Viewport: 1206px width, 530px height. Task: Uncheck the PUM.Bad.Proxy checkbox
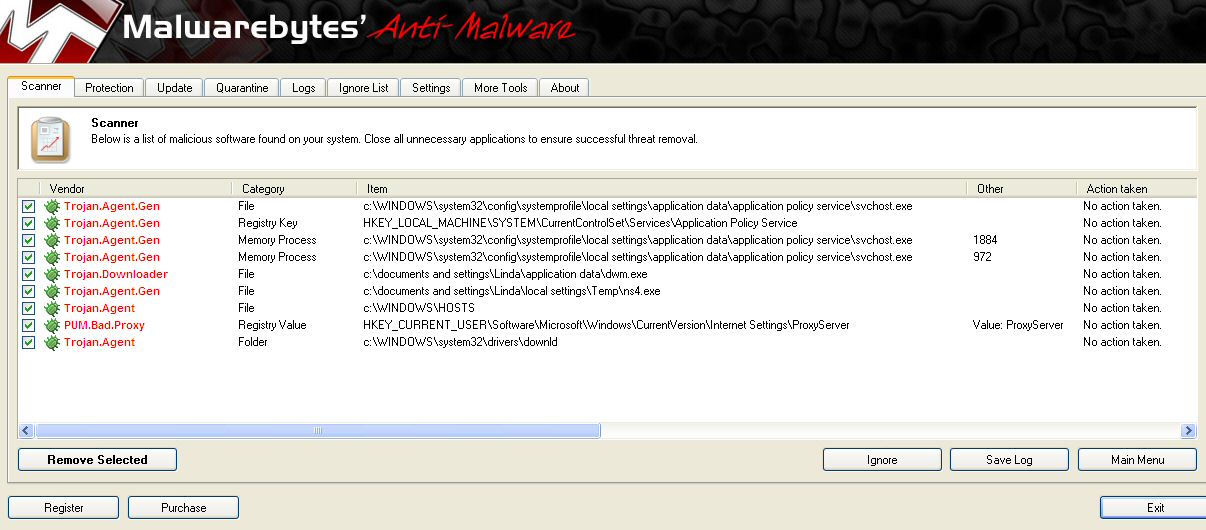28,325
